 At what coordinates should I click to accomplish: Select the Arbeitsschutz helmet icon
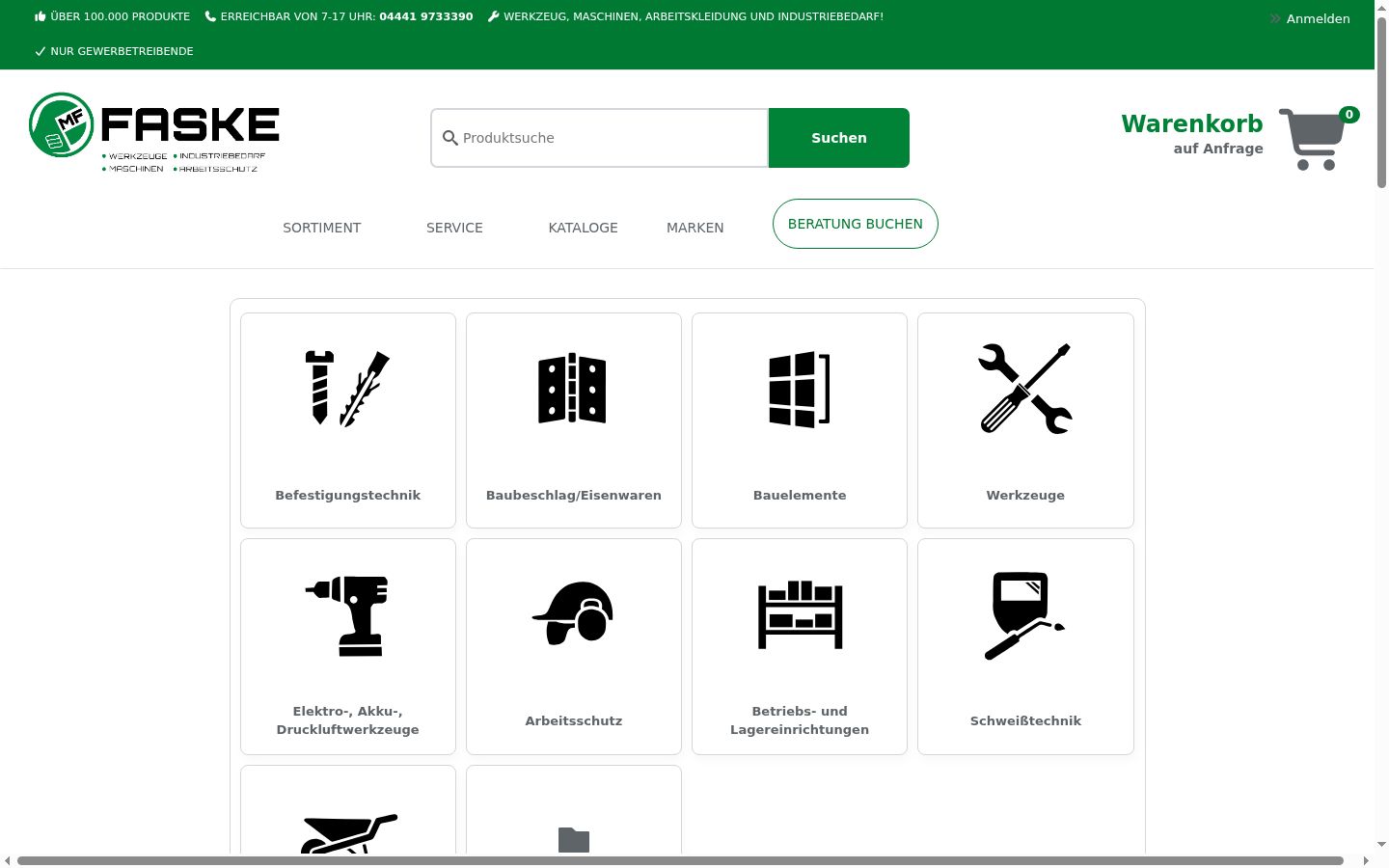coord(573,613)
